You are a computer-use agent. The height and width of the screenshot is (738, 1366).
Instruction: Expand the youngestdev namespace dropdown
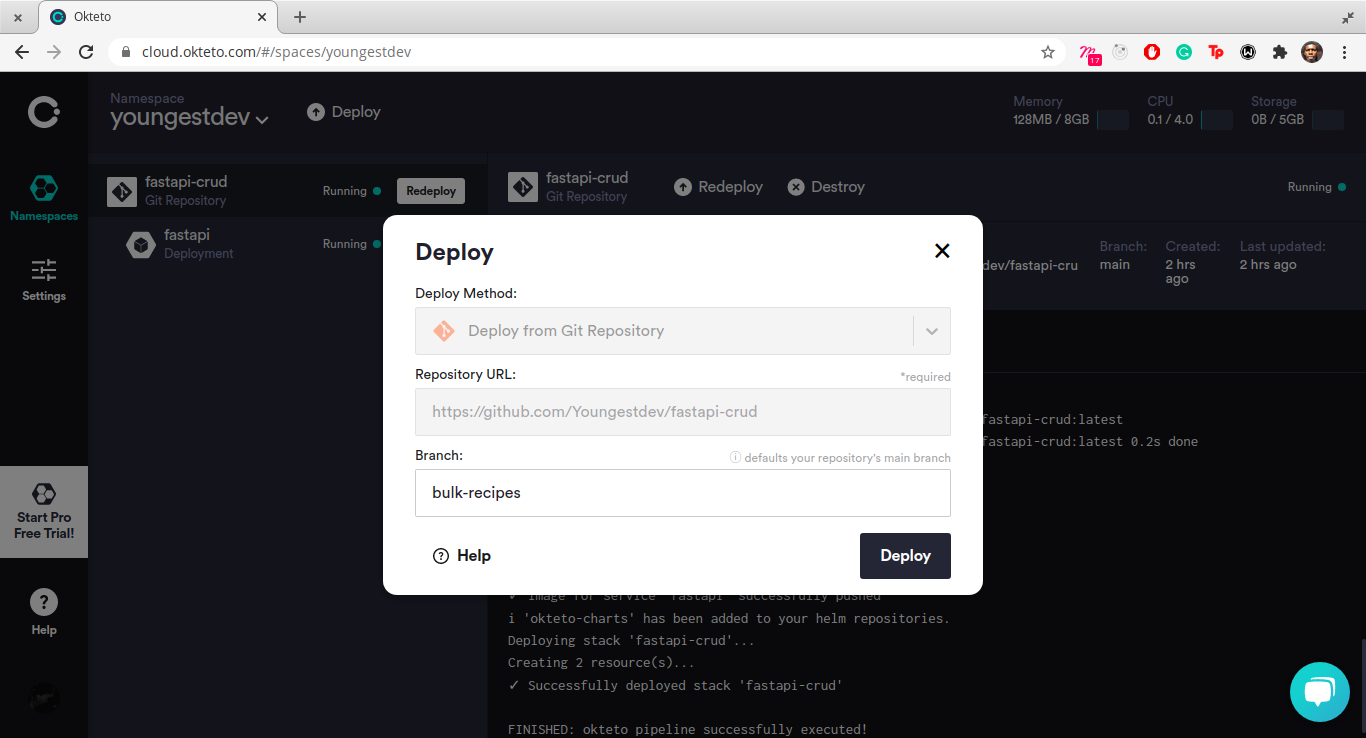click(190, 117)
